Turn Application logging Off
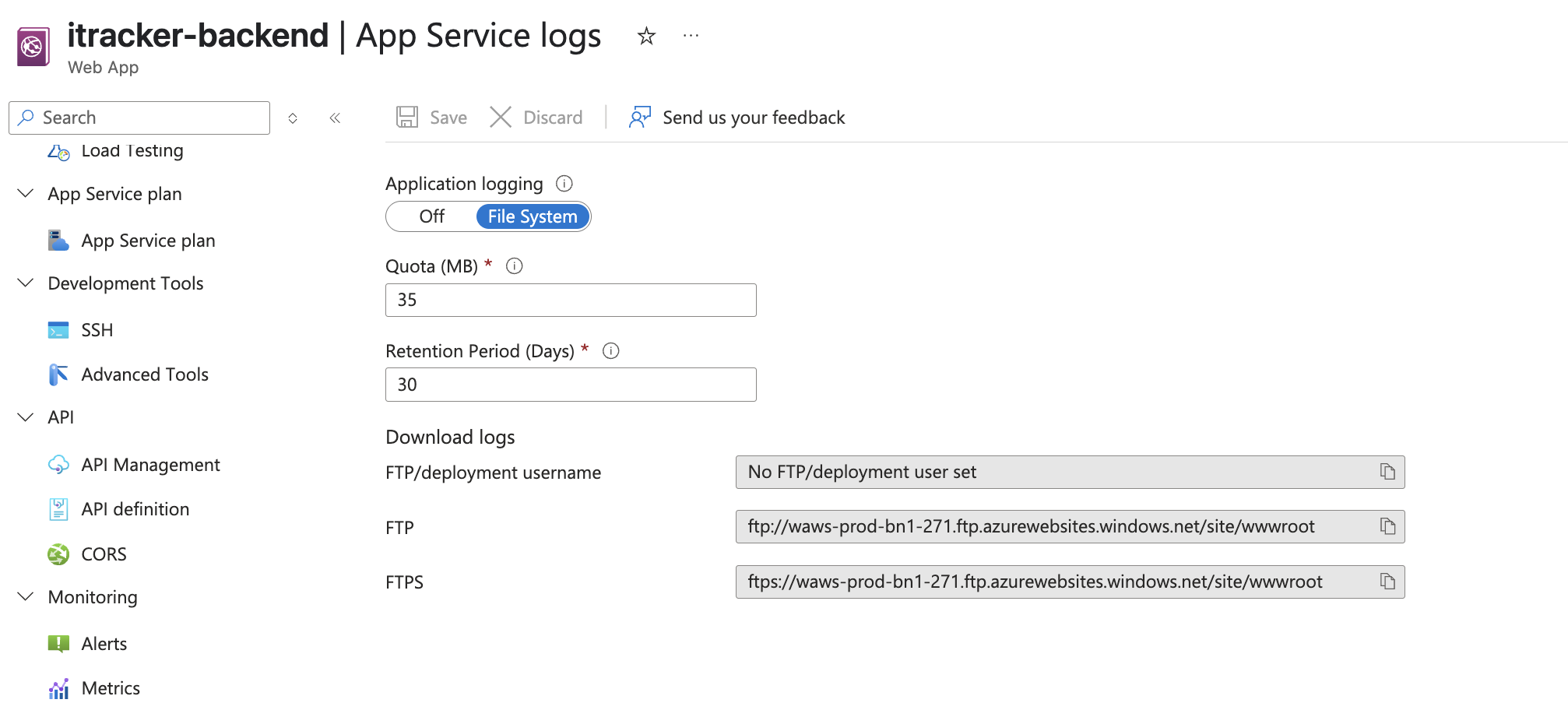The image size is (1568, 710). (x=431, y=216)
